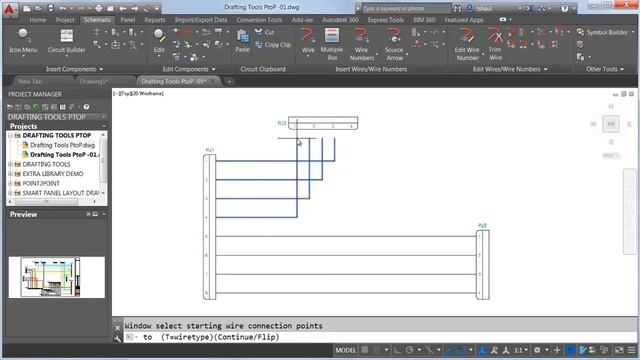640x360 pixels.
Task: Select Drafting Tools PtoP.dwg in project tree
Action: point(62,145)
